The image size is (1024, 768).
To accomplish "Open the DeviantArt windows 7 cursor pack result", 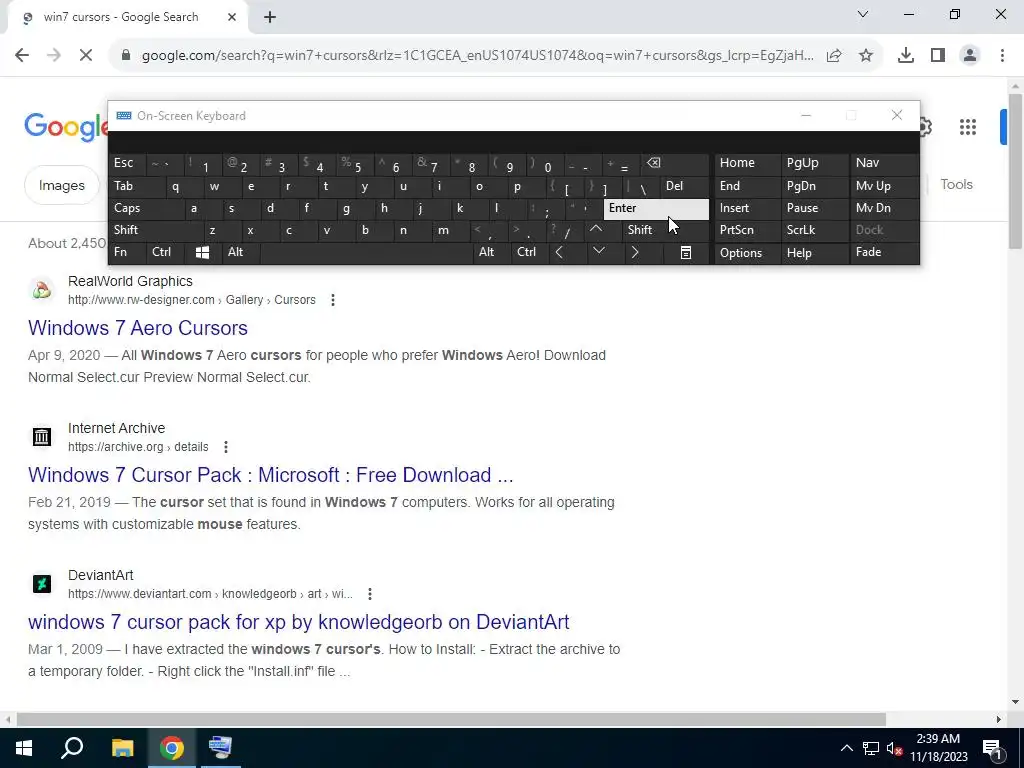I will click(298, 622).
